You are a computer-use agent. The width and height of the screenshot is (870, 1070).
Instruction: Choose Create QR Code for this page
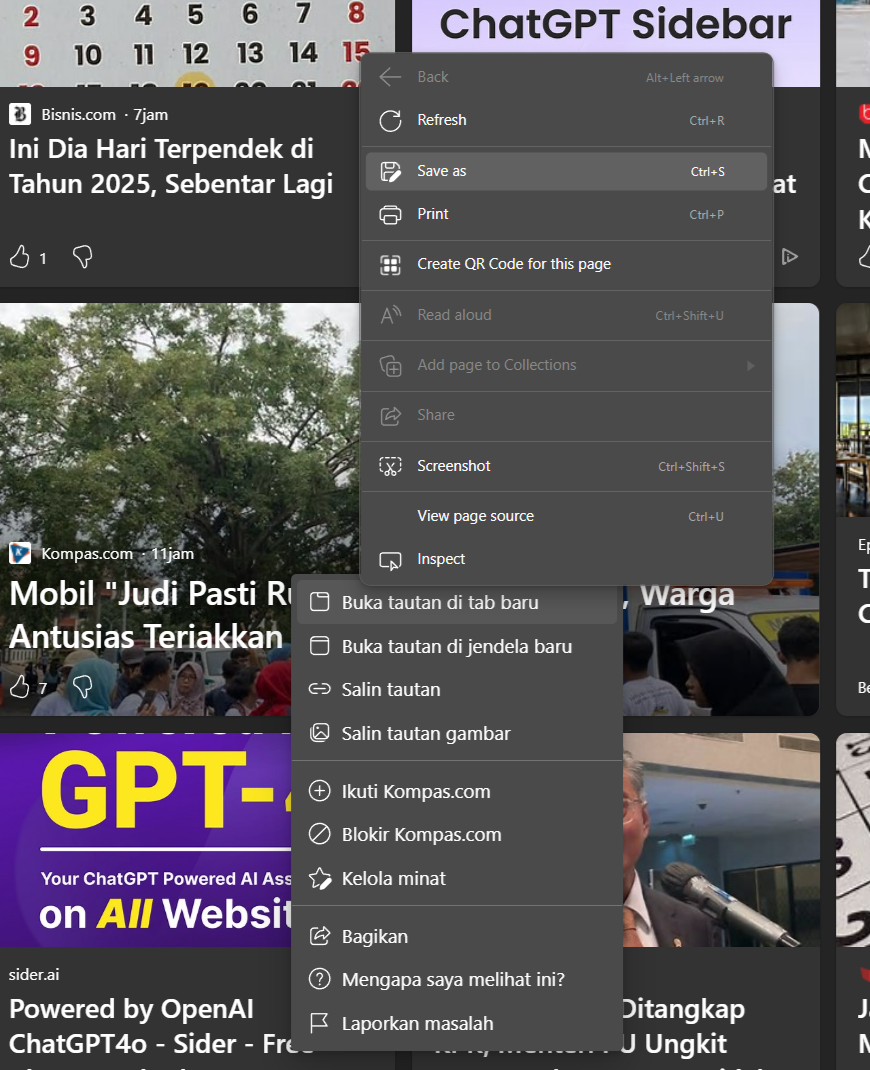[x=566, y=265]
